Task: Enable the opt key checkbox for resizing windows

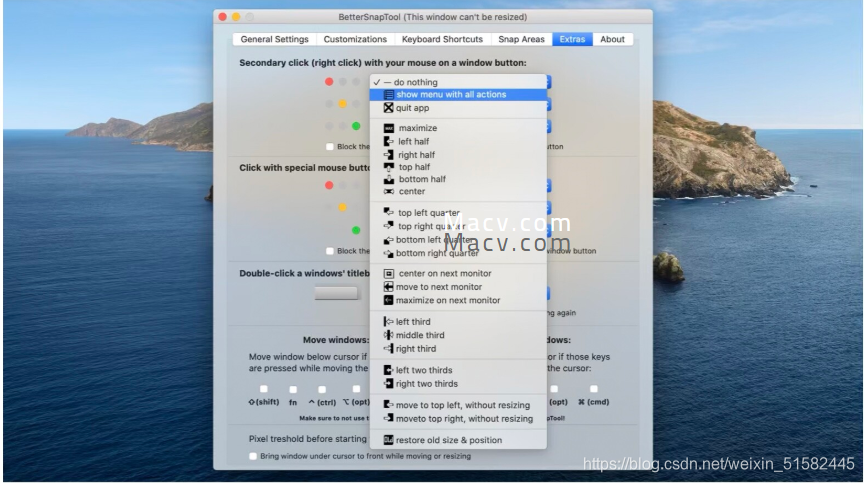Action: [x=554, y=389]
